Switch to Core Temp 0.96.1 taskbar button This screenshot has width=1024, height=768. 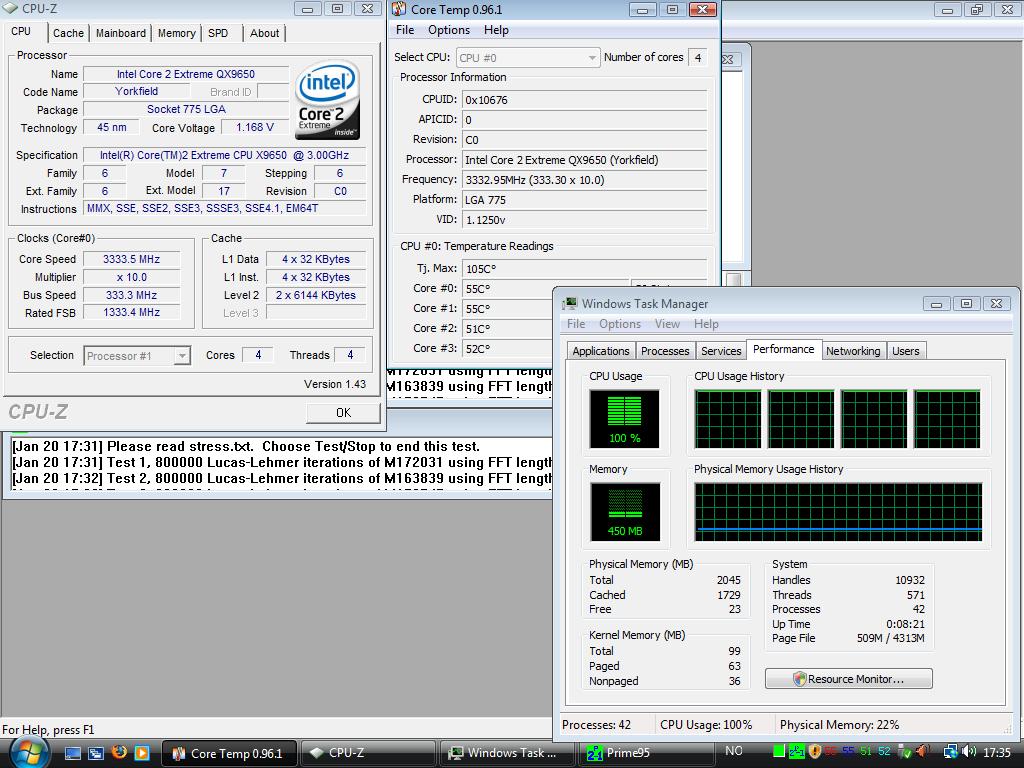229,753
